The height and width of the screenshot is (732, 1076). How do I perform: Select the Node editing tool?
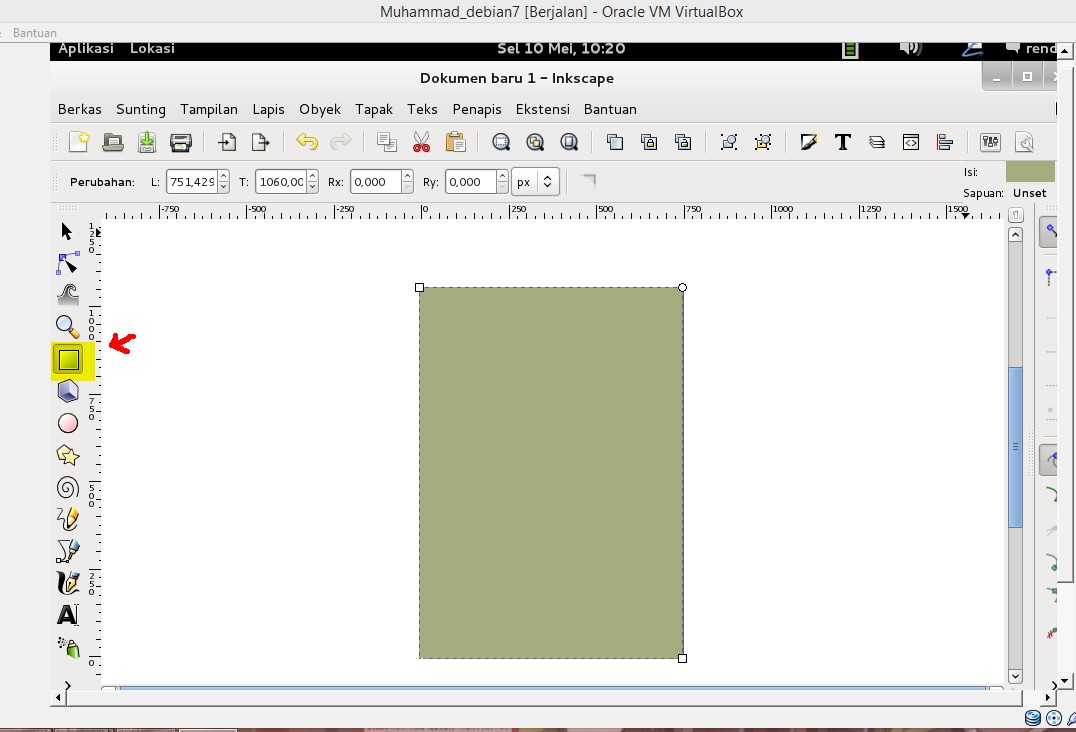[x=68, y=262]
